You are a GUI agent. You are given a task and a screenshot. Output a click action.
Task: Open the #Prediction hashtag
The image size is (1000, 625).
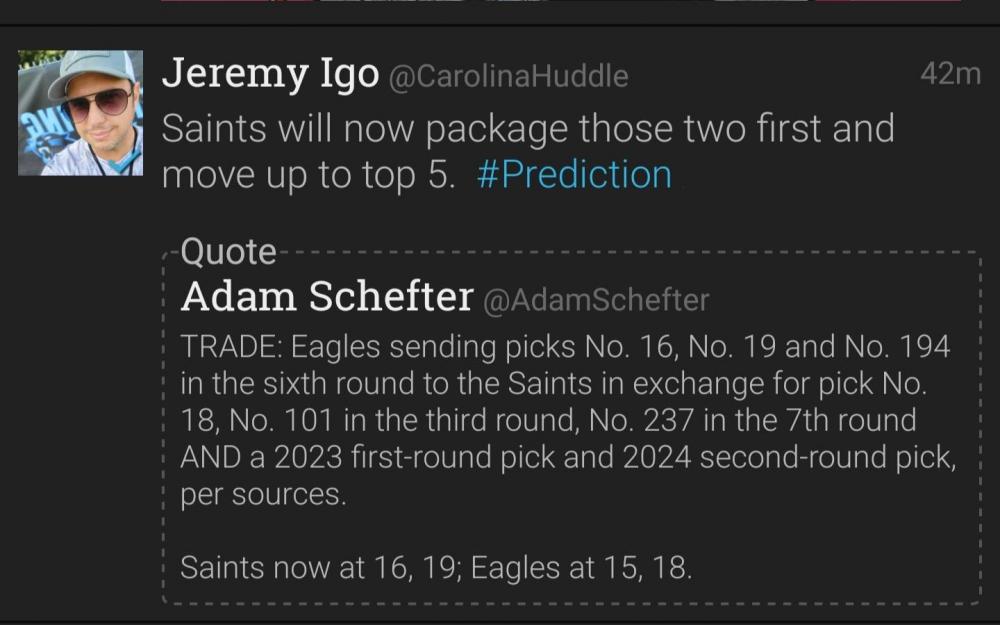coord(574,174)
